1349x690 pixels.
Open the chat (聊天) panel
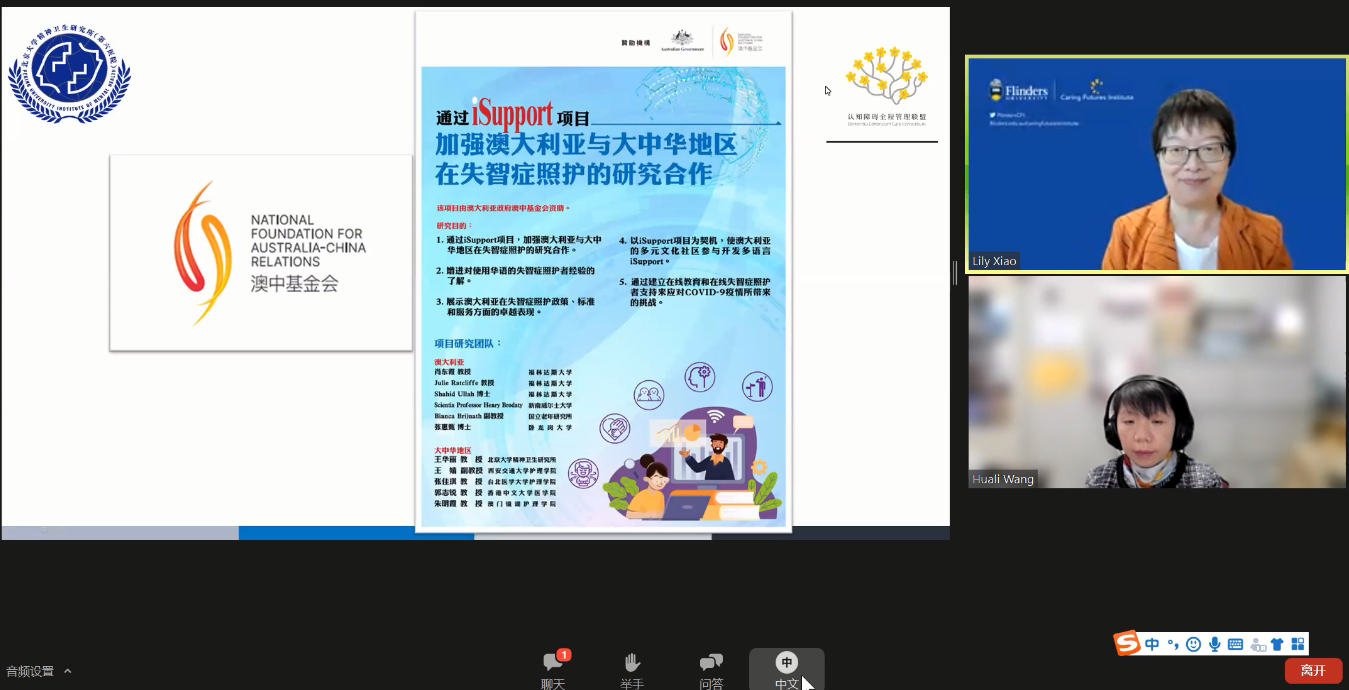tap(553, 670)
